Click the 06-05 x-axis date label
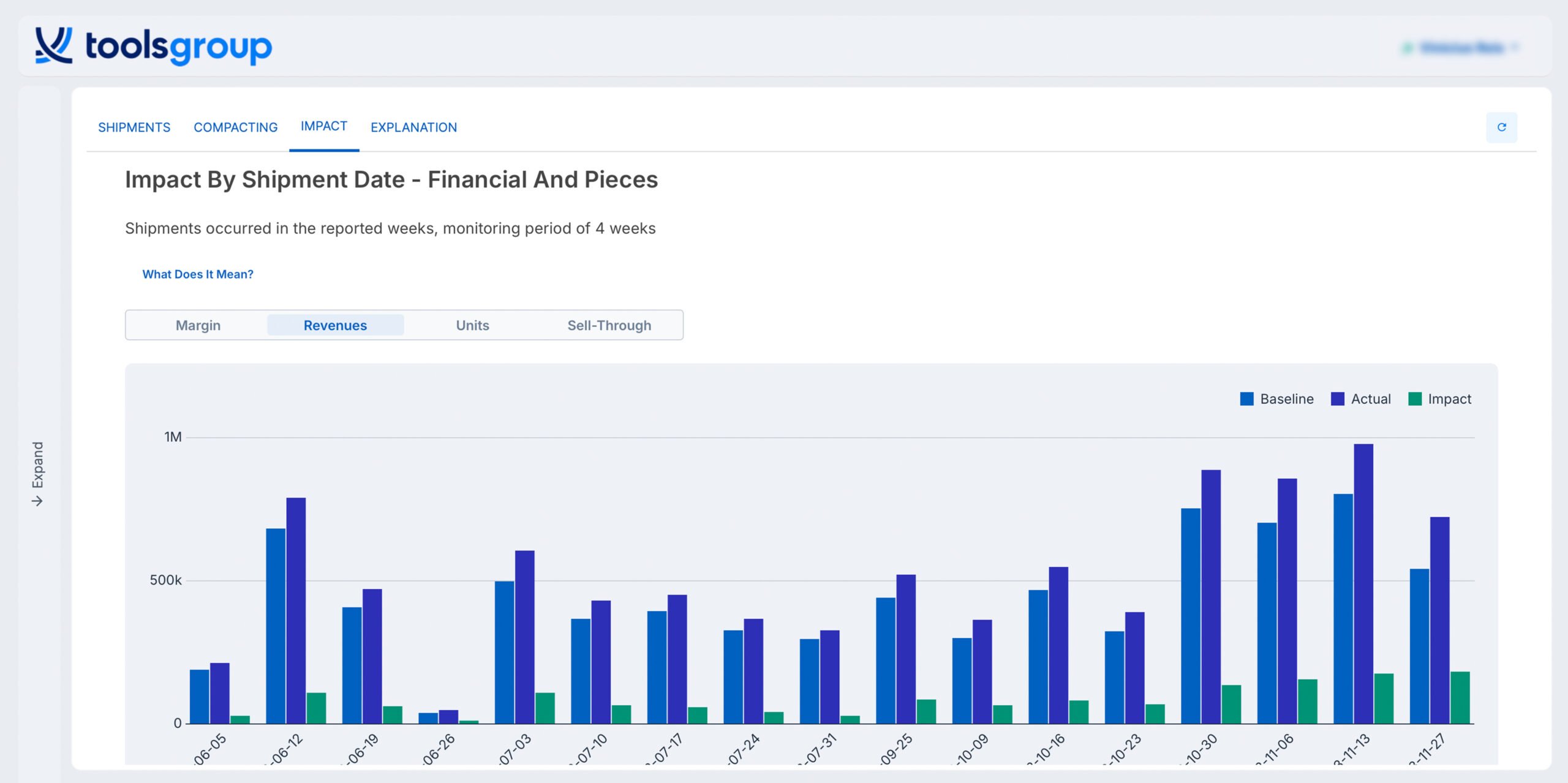 coord(209,749)
